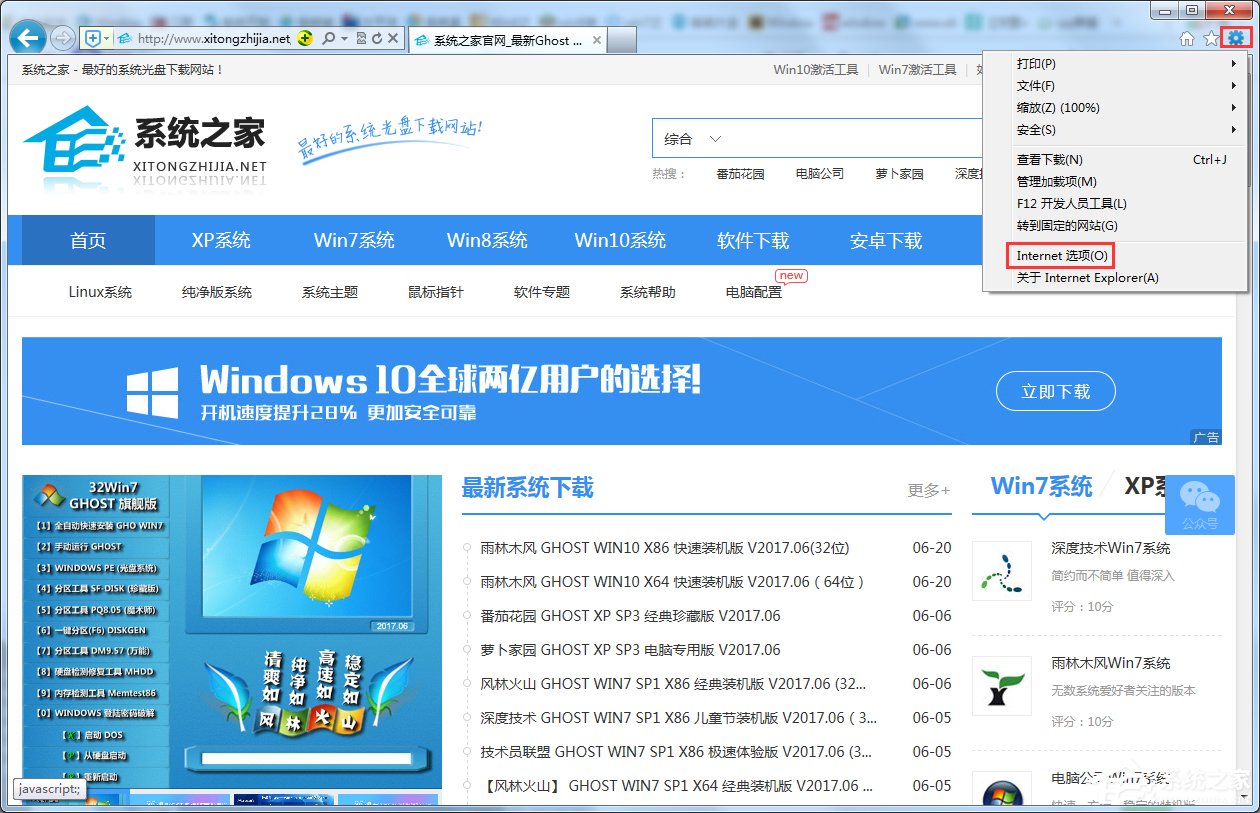
Task: Switch to the 软件下载 navigation tab
Action: click(x=753, y=240)
